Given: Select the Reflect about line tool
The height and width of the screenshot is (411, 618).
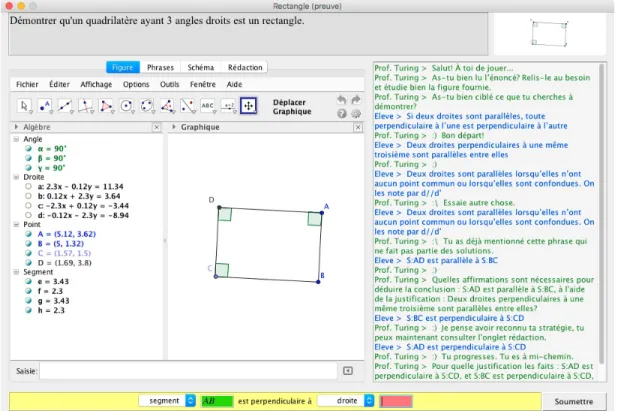Looking at the screenshot, I should coord(188,106).
